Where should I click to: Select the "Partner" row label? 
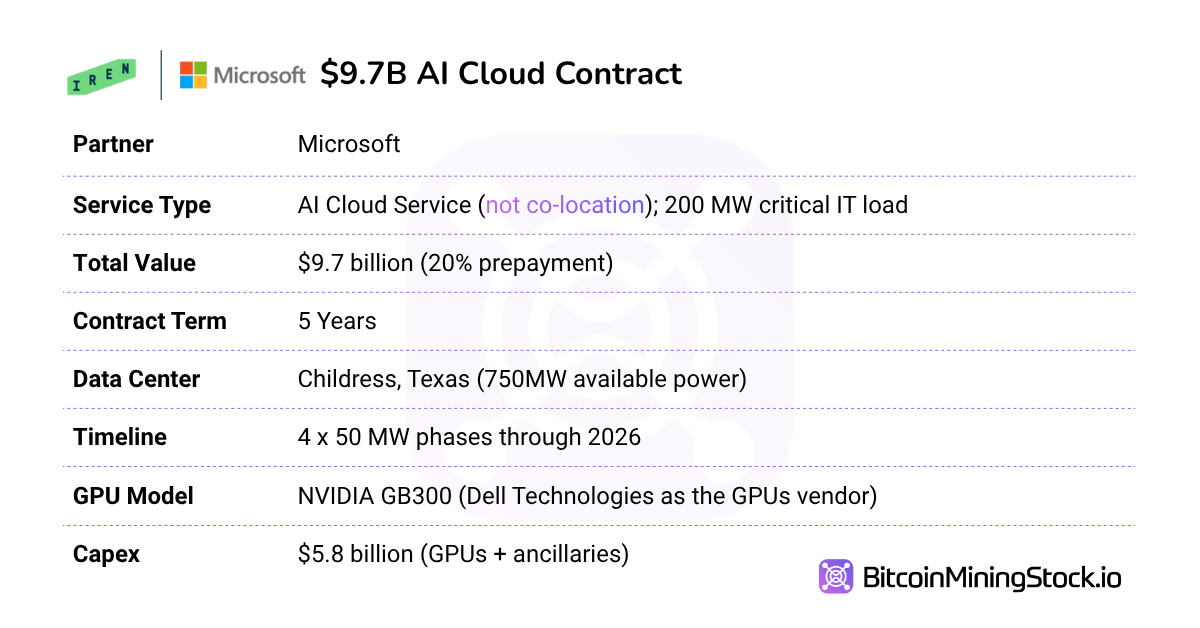tap(113, 144)
